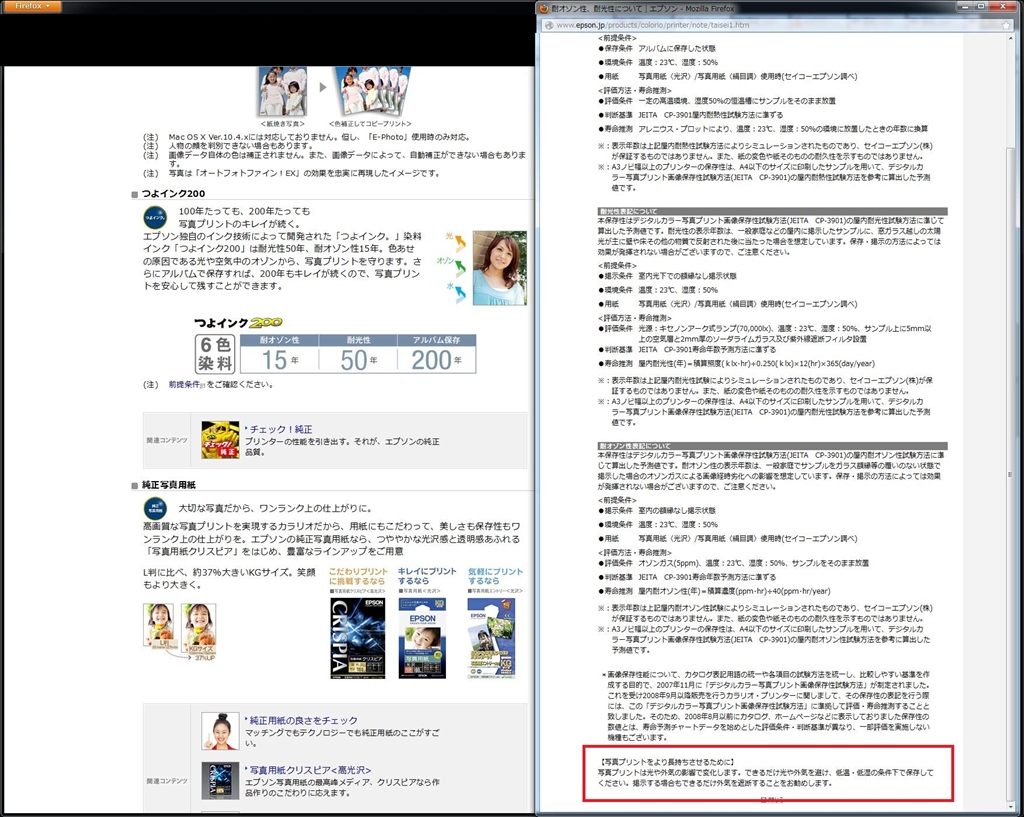1024x817 pixels.
Task: Click the gray CRISPIA thumbnail beside 写真用紙クリスピア link
Action: pos(220,780)
